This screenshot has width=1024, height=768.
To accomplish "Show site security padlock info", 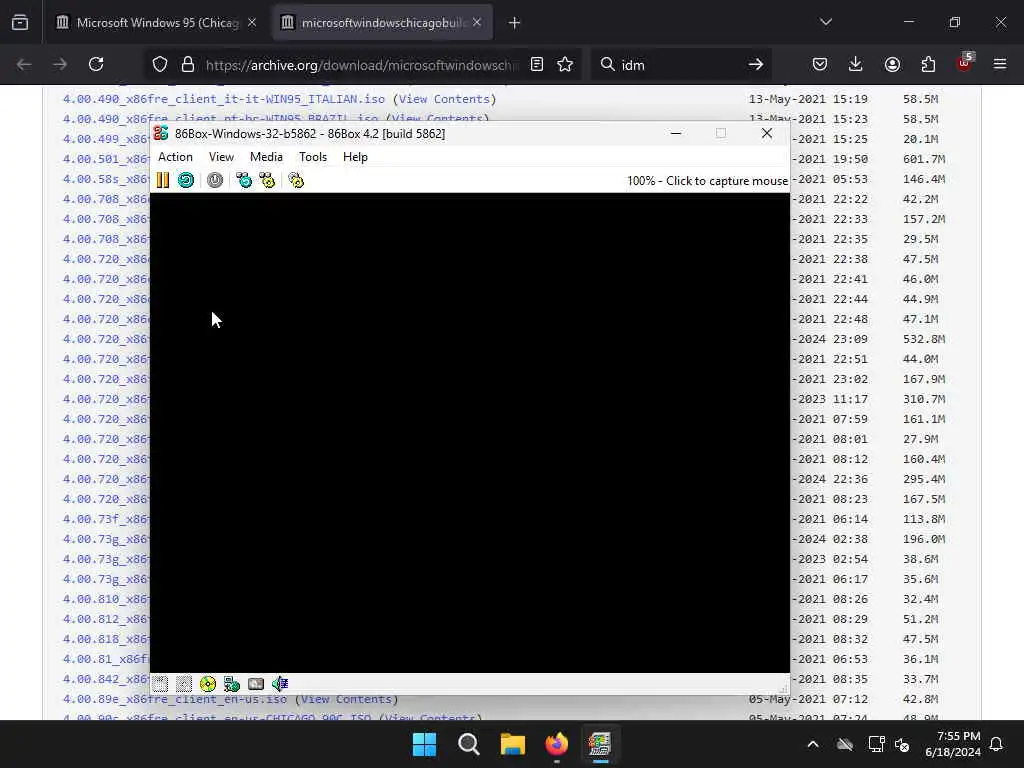I will 188,64.
